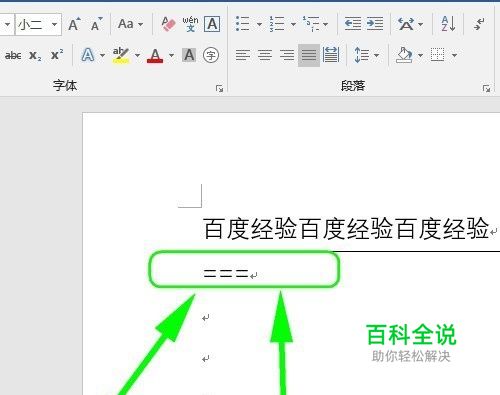This screenshot has width=500, height=395.
Task: Clear all formatting with eraser icon
Action: 168,24
